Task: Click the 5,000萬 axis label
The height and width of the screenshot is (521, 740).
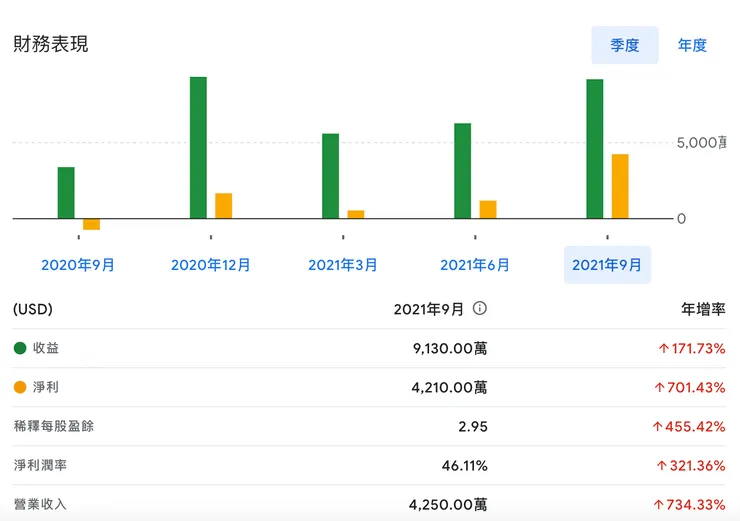Action: 702,143
